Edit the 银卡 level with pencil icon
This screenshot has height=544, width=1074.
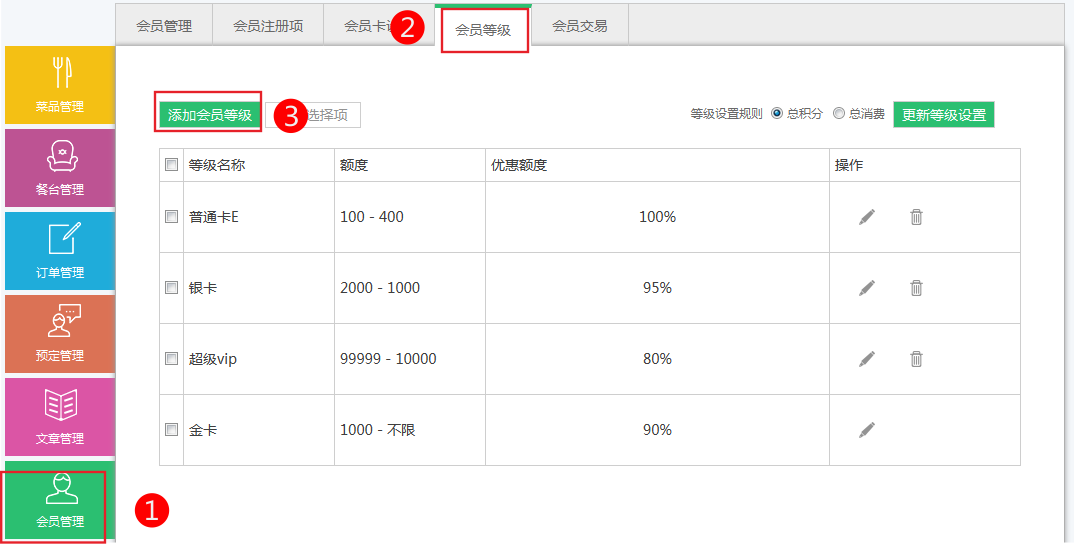[866, 288]
